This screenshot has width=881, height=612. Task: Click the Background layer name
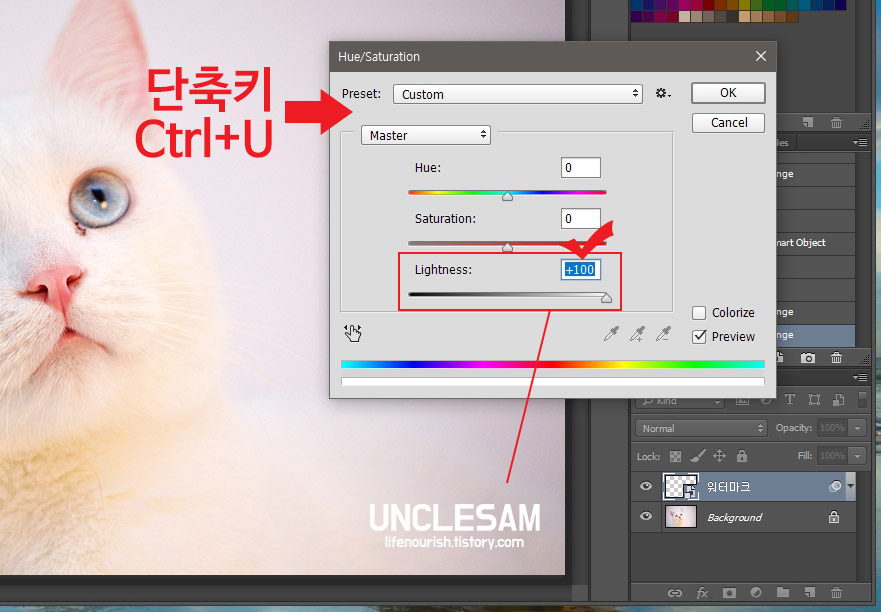(735, 517)
